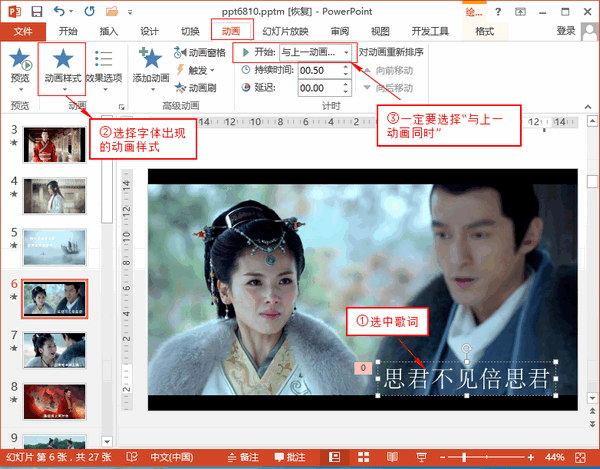This screenshot has height=469, width=600.
Task: Switch to the 视图 tab
Action: pos(380,31)
